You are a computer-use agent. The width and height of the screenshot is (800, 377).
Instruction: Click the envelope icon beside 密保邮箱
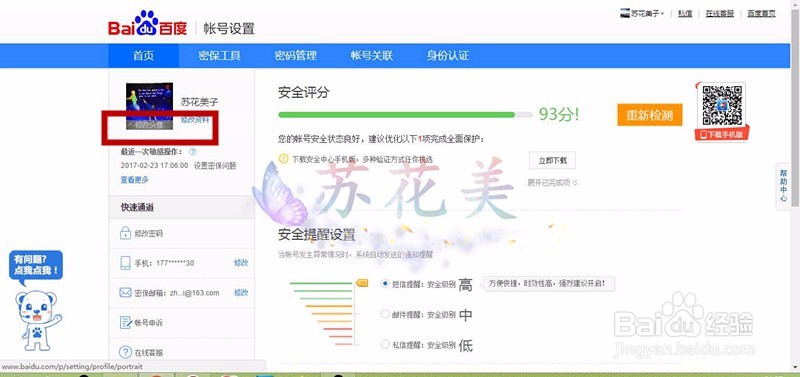(125, 293)
